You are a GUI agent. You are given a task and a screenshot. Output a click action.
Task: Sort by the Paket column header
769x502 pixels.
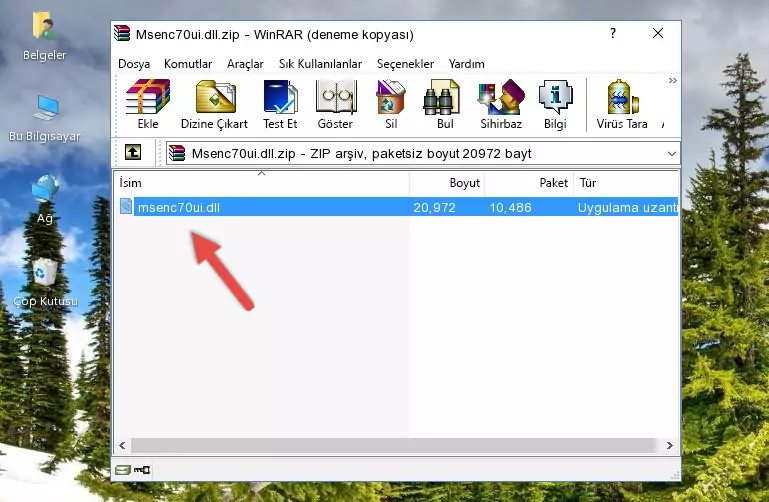point(529,183)
